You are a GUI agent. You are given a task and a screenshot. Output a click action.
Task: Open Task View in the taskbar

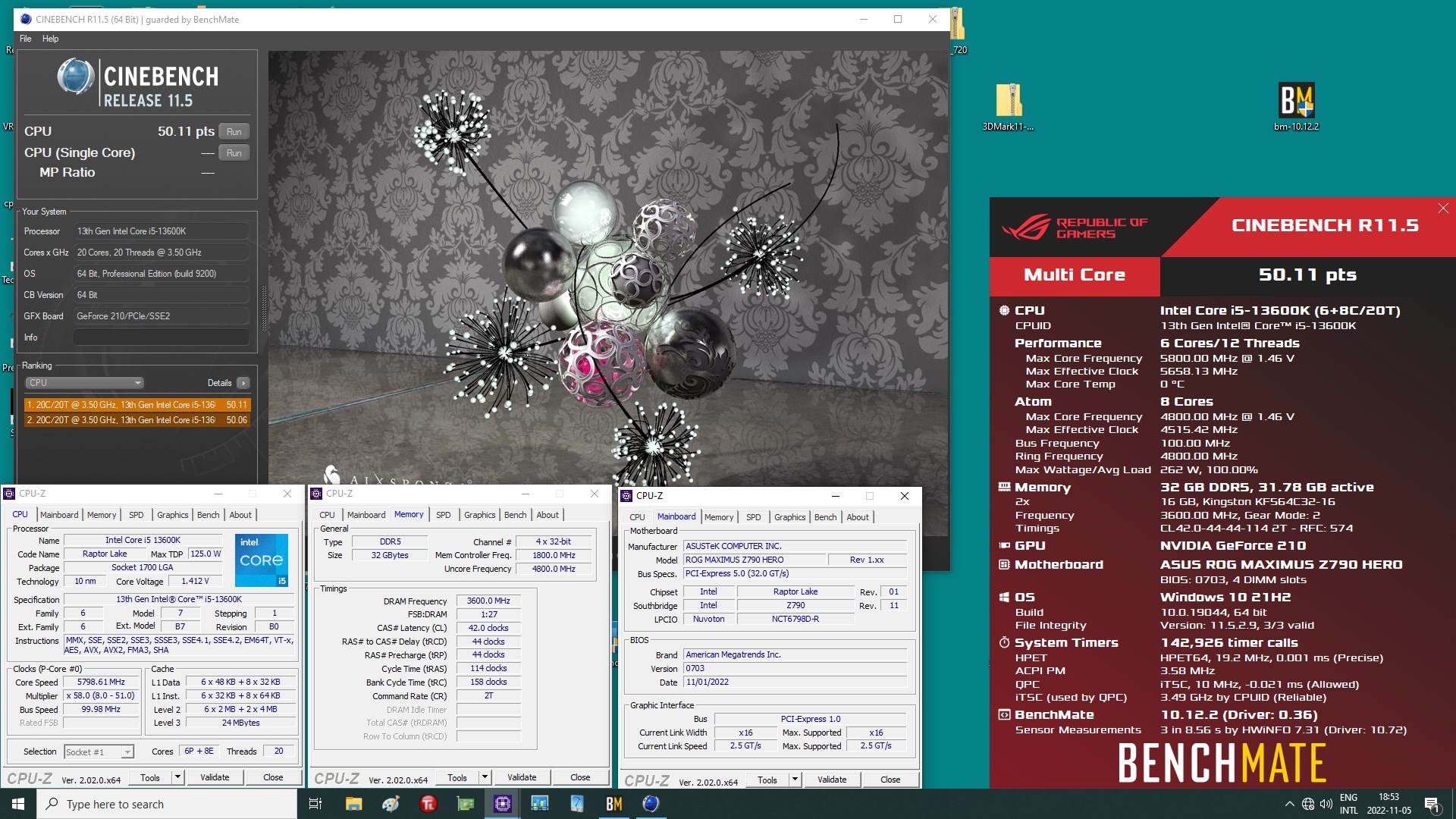point(315,804)
